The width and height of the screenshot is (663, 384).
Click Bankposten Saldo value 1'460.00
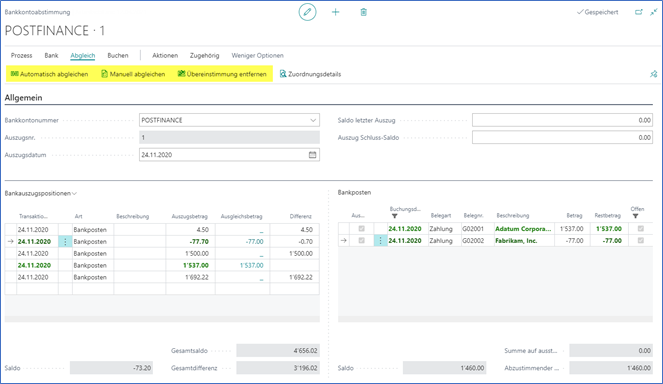[x=444, y=368]
